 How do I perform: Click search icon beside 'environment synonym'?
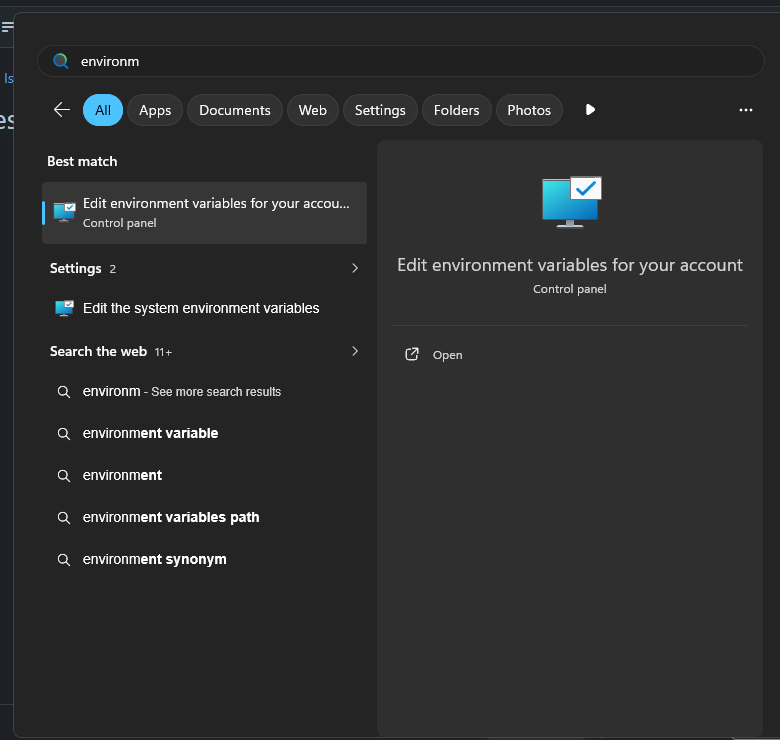point(64,559)
